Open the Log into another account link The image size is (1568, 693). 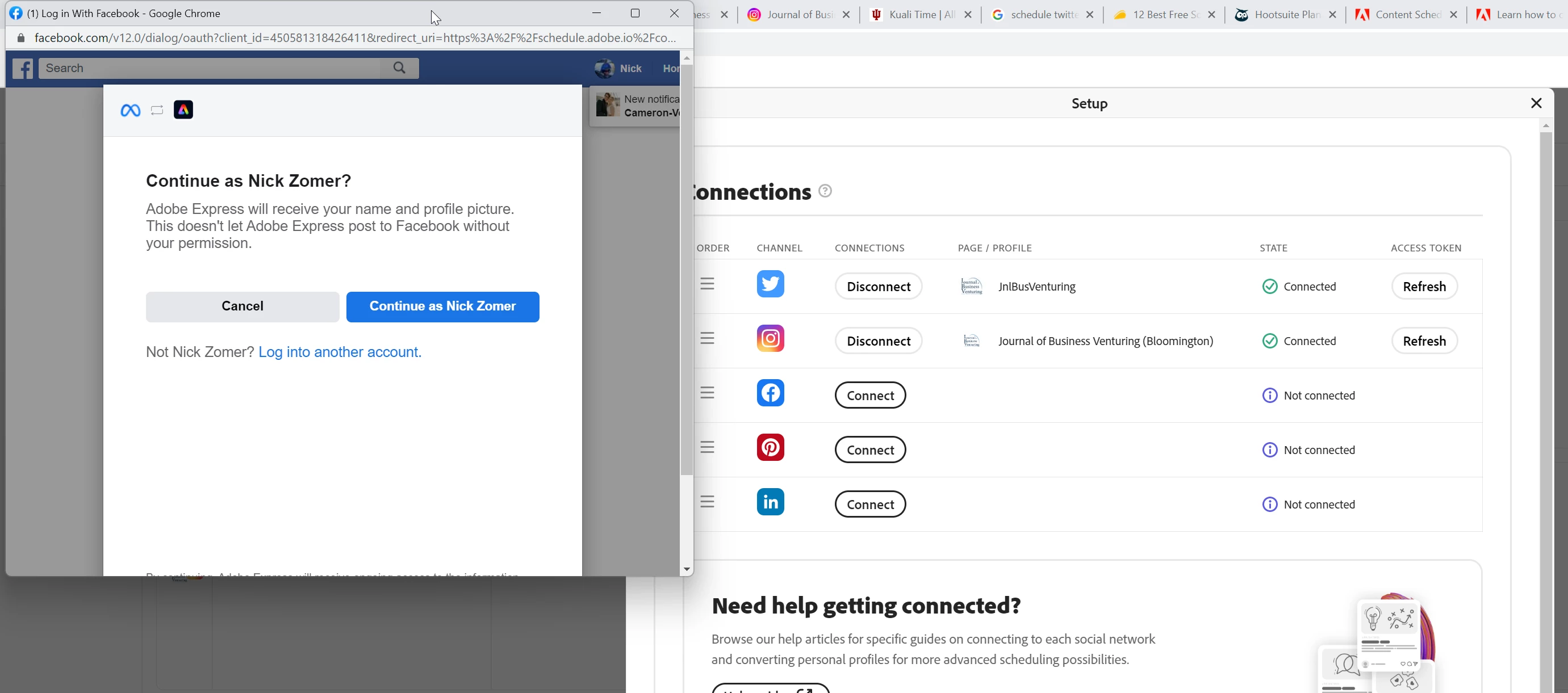(340, 352)
